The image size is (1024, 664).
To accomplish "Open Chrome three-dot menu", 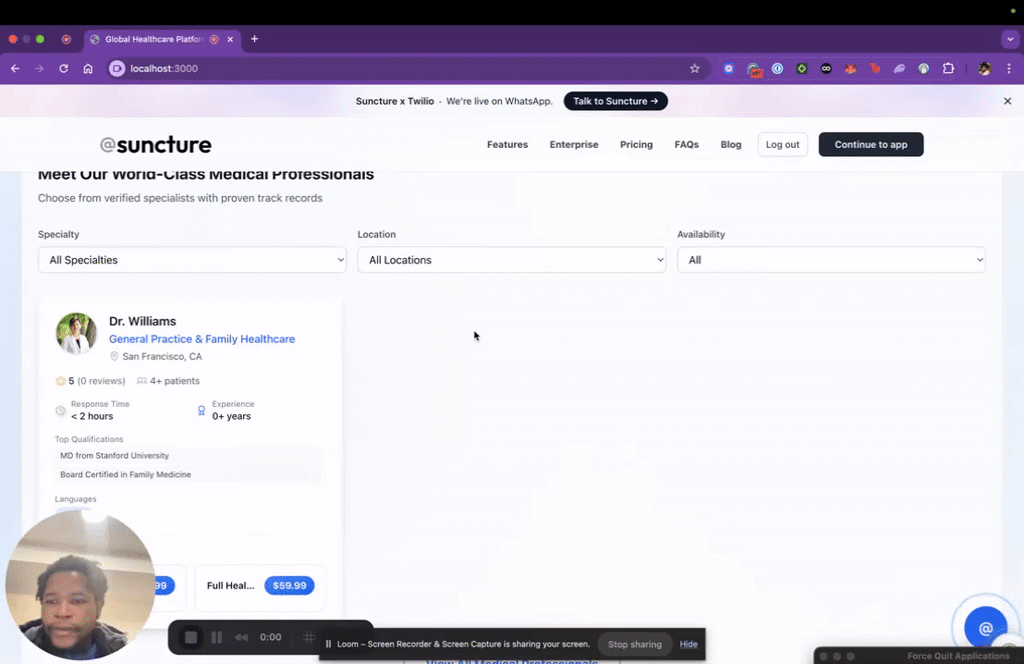I will coord(1010,69).
